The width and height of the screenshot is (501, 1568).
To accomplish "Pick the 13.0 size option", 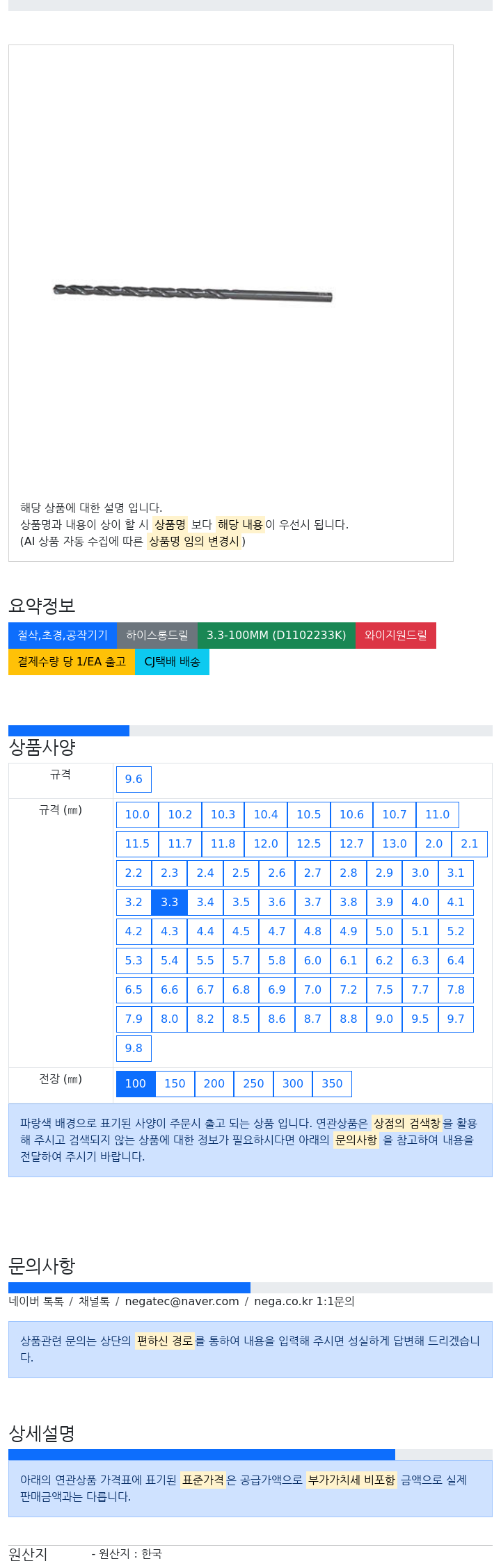I will [x=395, y=843].
